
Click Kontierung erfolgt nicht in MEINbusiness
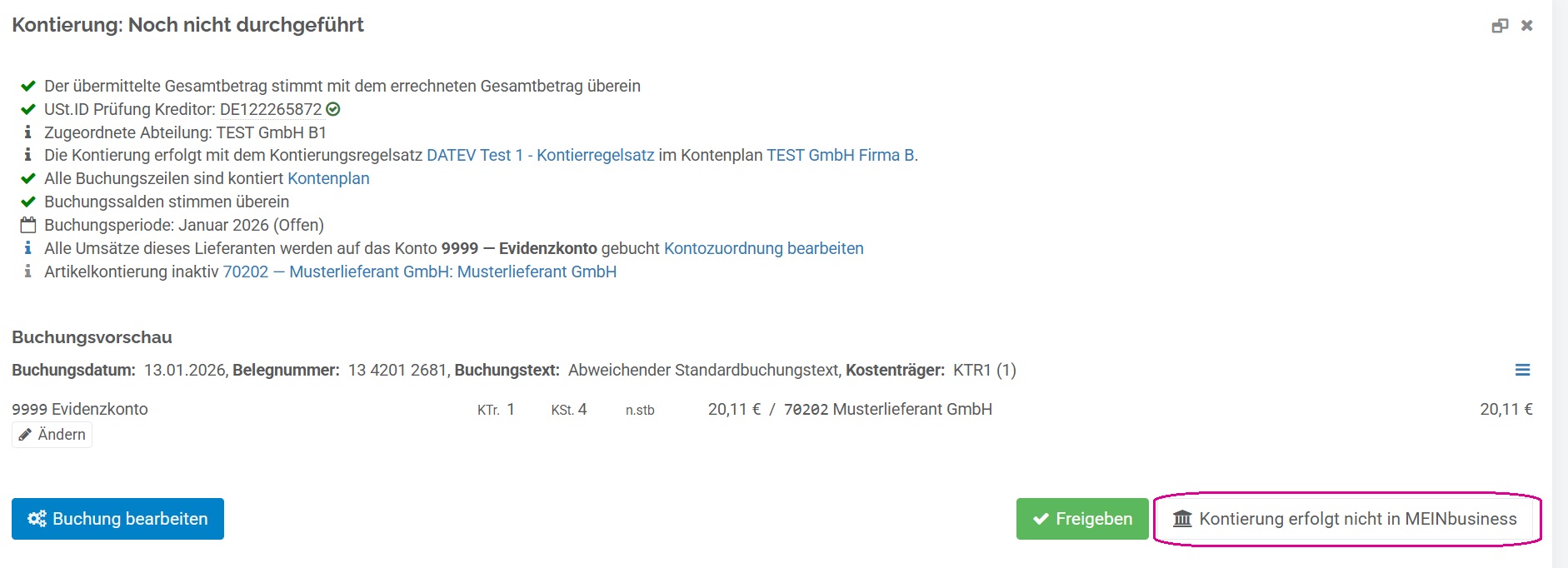[x=1345, y=519]
